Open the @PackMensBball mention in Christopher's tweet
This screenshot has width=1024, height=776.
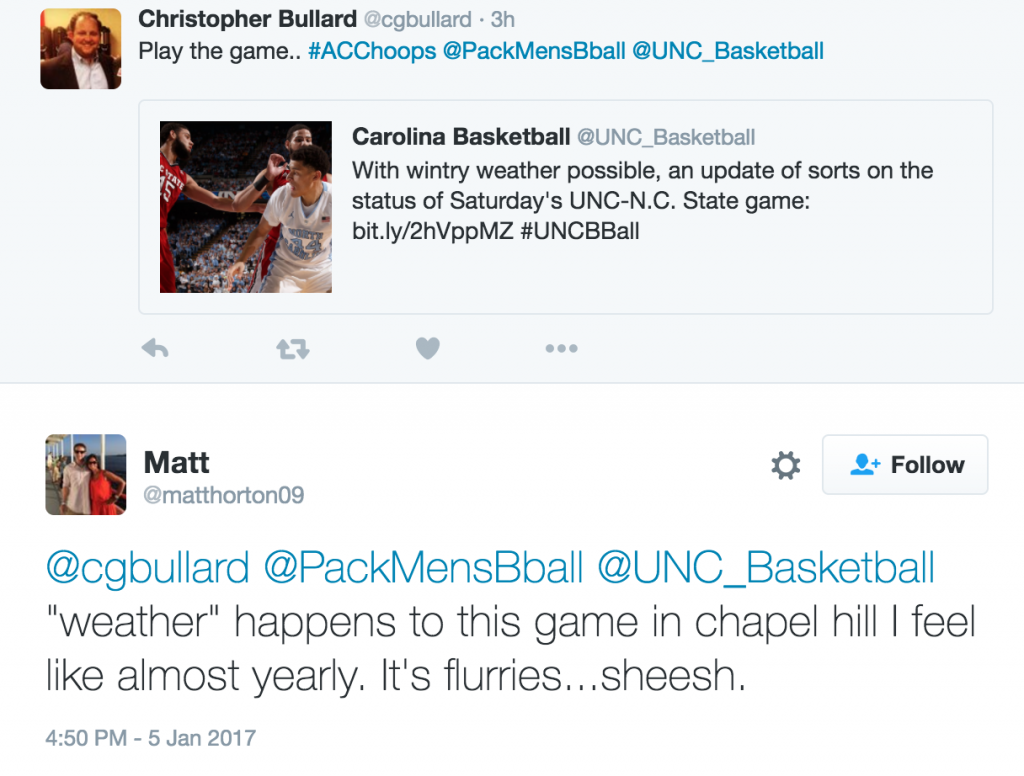[533, 51]
